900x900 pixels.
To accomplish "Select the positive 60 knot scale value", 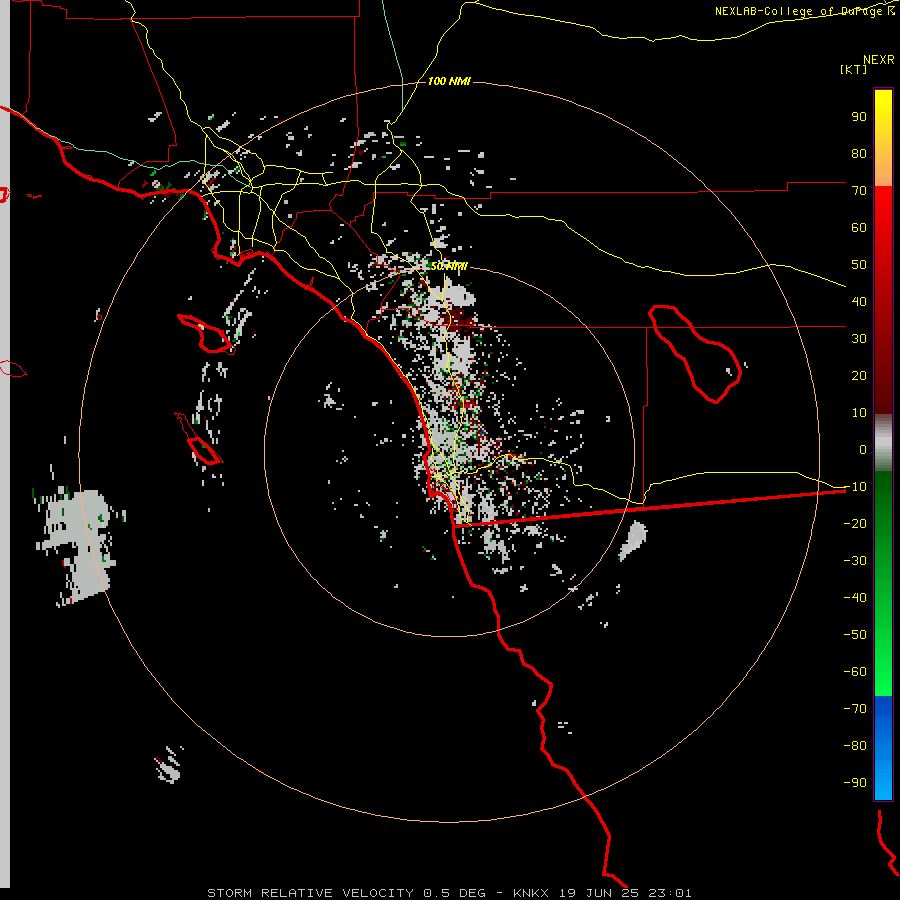I will tap(859, 228).
